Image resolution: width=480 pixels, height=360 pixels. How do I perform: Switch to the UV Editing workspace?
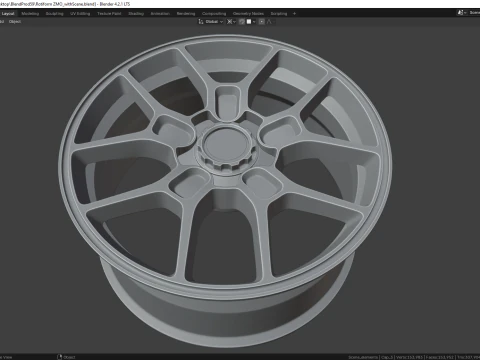tap(80, 14)
